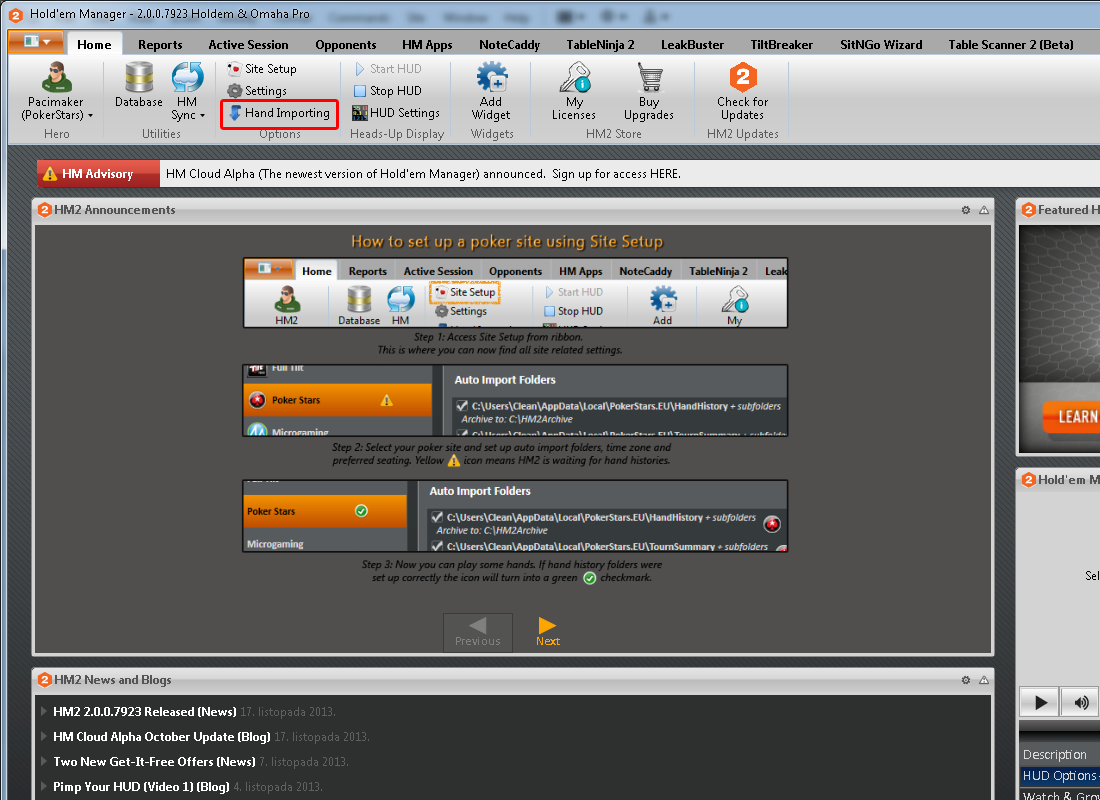Click the Add Widget icon
The width and height of the screenshot is (1100, 800).
491,90
